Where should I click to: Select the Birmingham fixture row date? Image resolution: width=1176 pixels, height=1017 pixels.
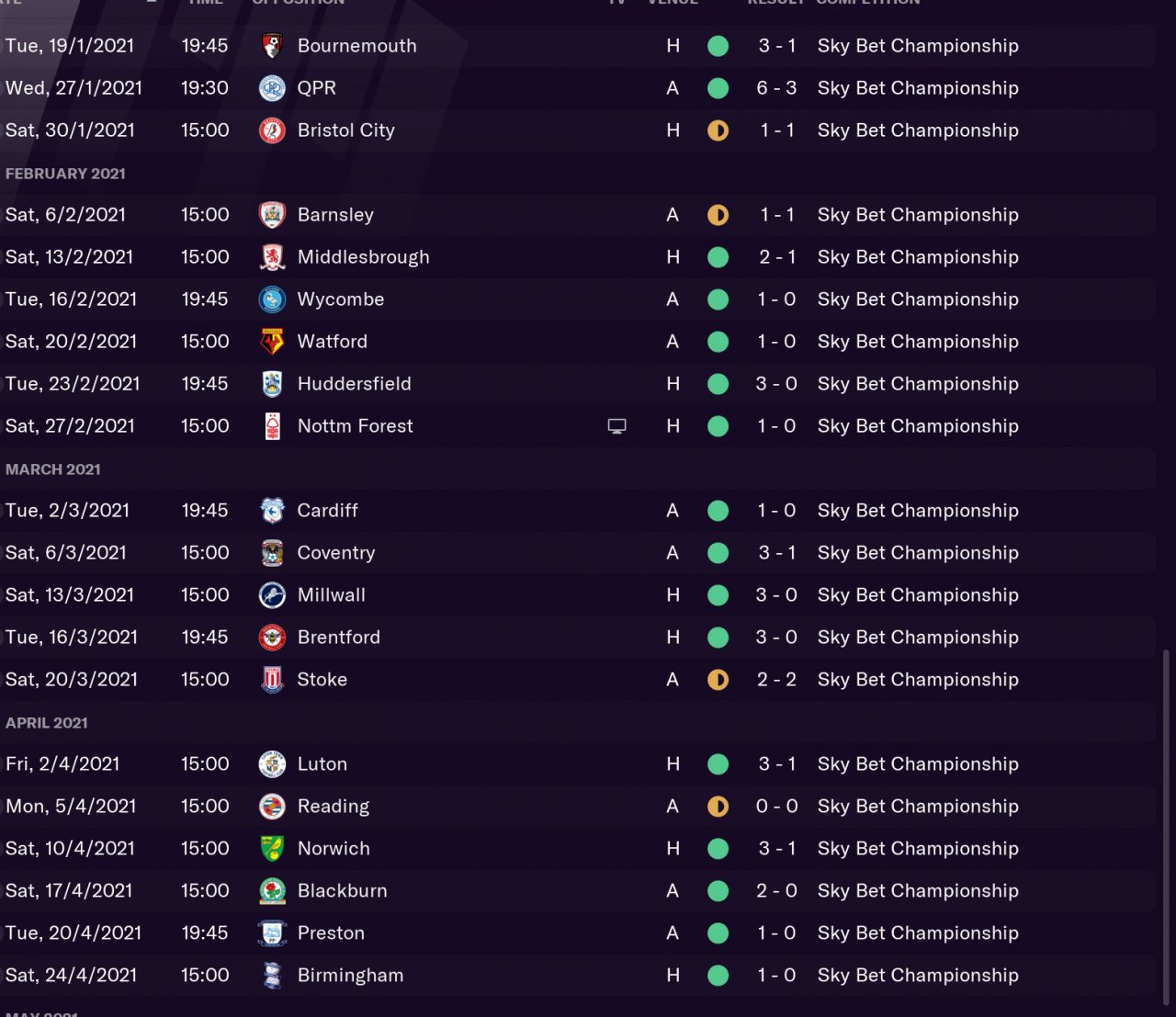[x=71, y=976]
